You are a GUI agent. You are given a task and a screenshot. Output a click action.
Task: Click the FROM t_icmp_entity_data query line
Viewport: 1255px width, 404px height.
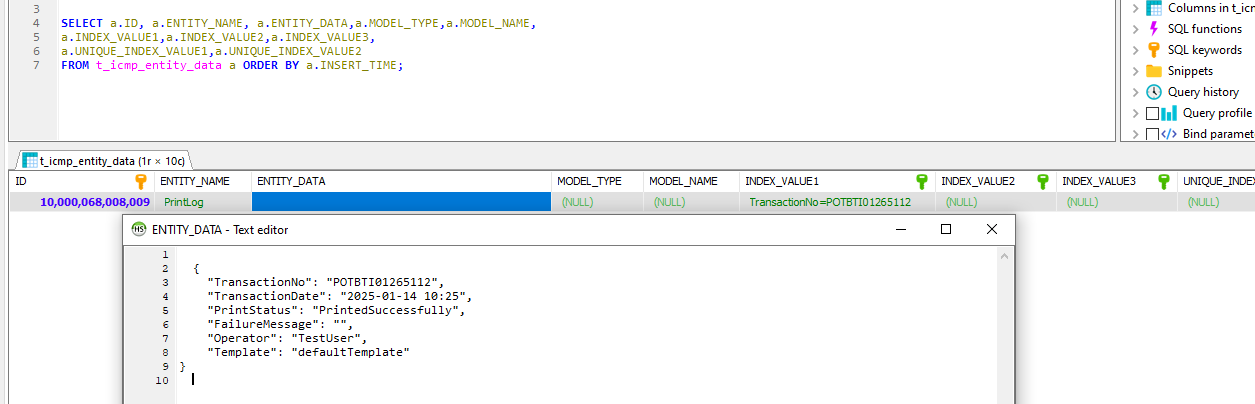[x=232, y=66]
